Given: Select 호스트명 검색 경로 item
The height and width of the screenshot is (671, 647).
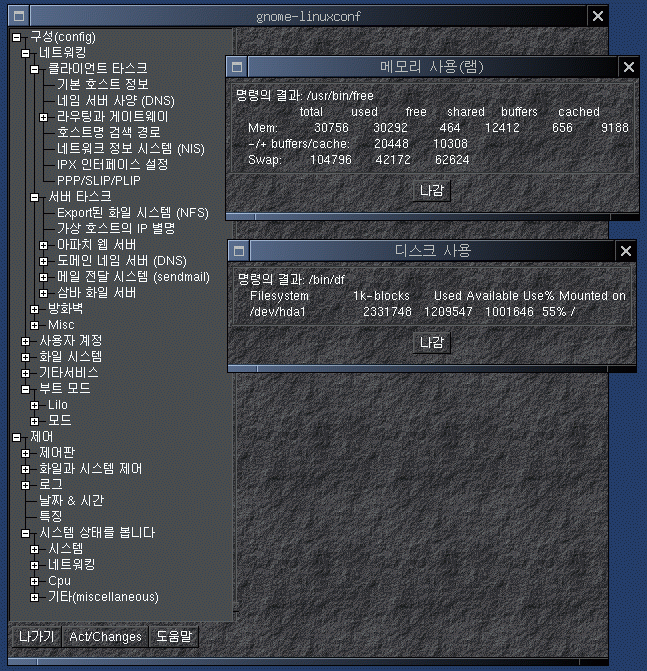Looking at the screenshot, I should coord(109,132).
